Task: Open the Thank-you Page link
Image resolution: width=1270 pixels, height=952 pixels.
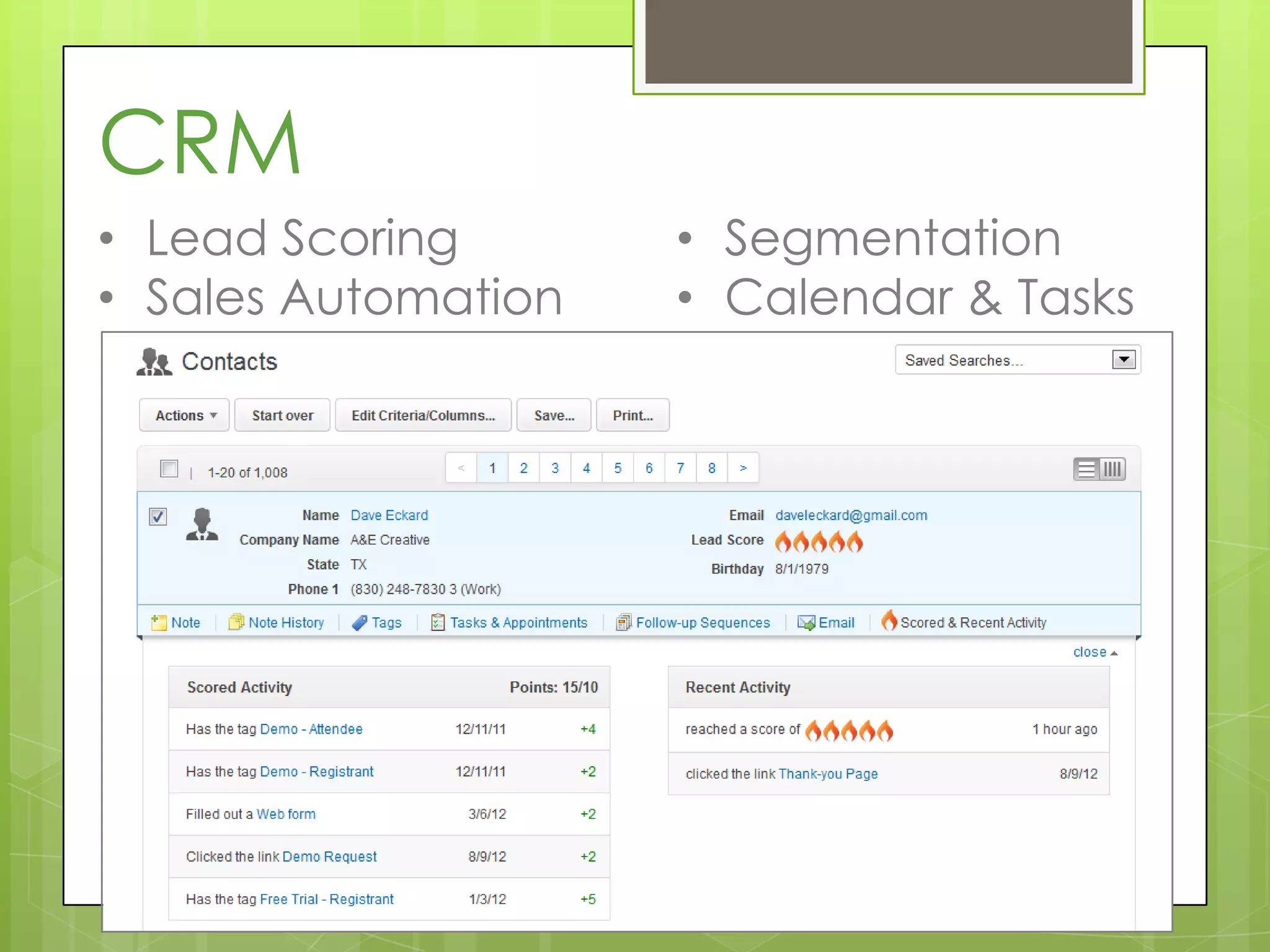Action: [828, 773]
